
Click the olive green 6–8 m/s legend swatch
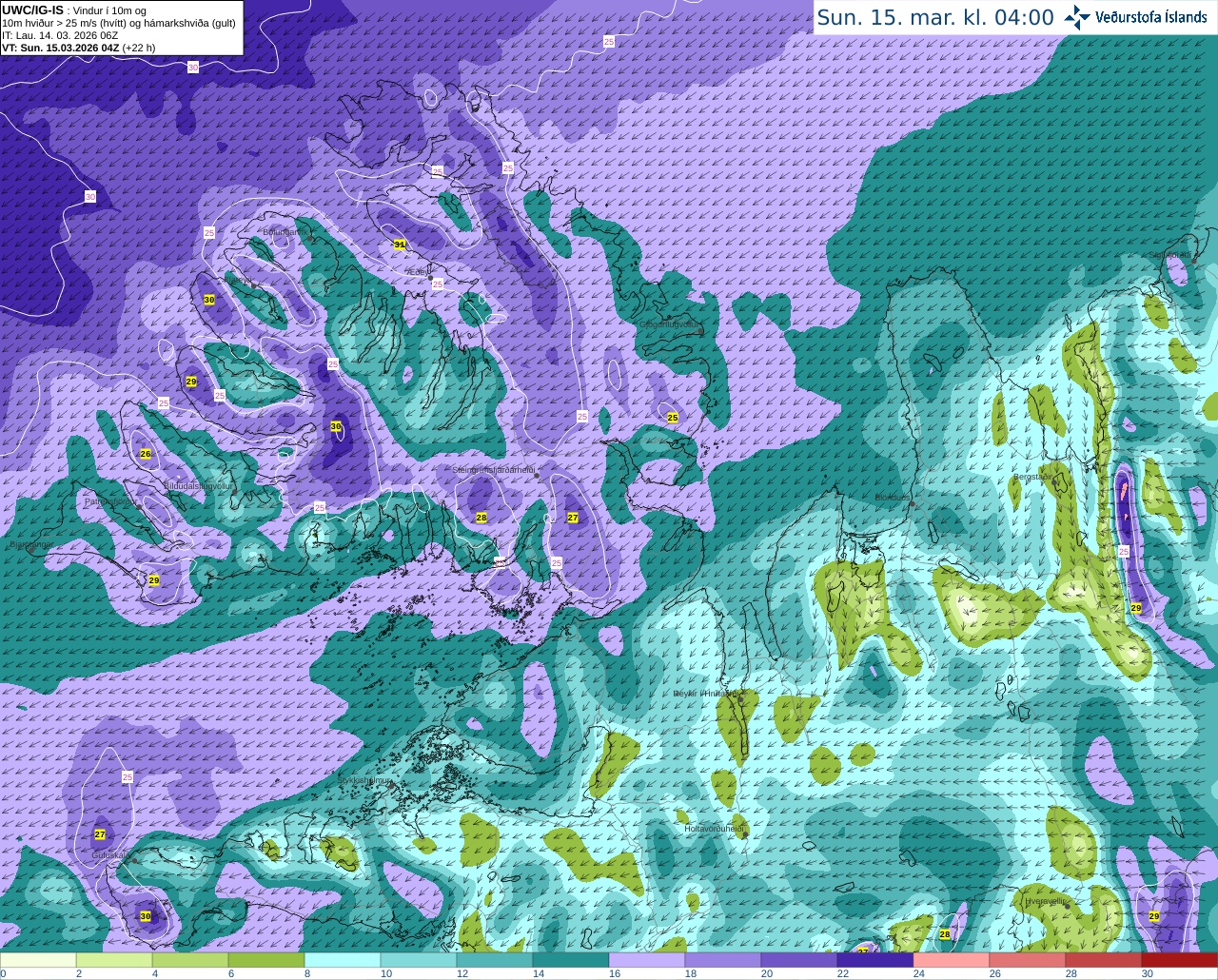[266, 960]
